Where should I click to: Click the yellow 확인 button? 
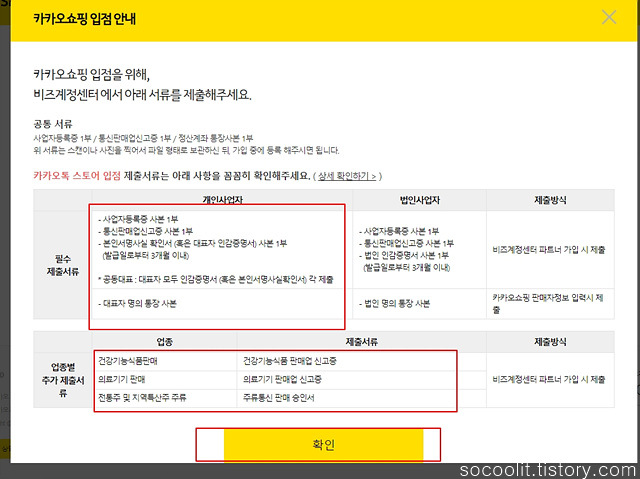click(x=323, y=444)
